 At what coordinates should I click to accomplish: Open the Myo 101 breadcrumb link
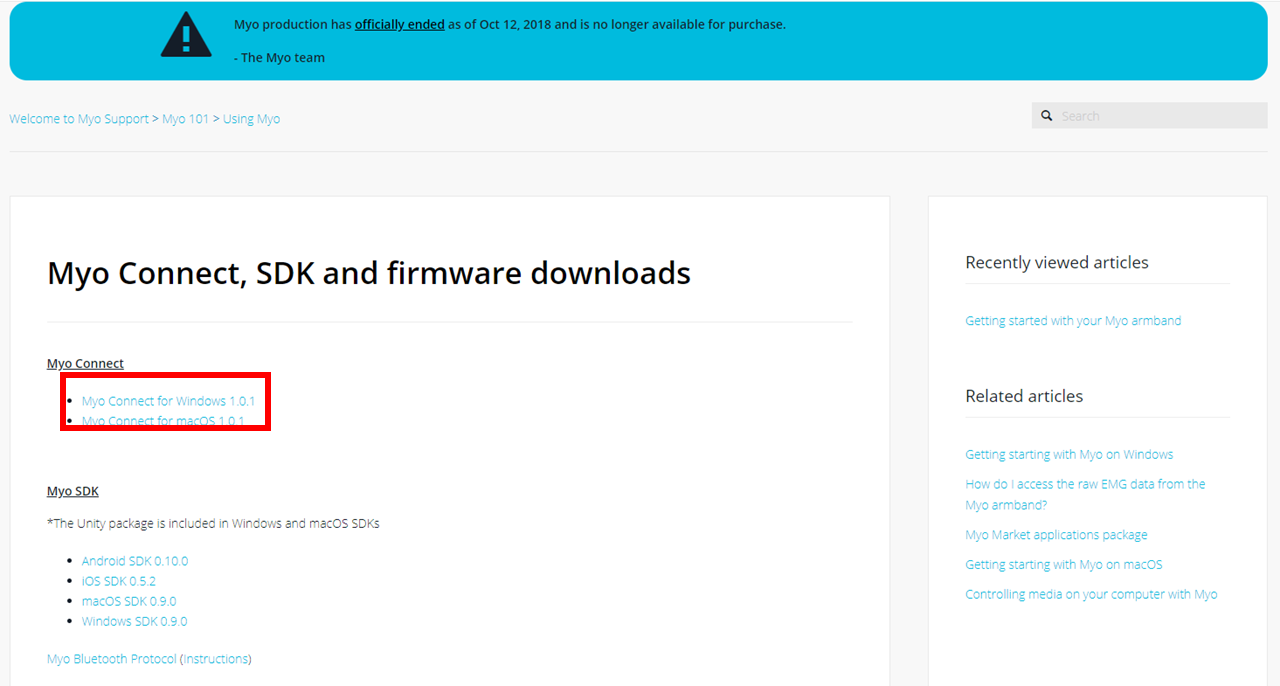(186, 118)
